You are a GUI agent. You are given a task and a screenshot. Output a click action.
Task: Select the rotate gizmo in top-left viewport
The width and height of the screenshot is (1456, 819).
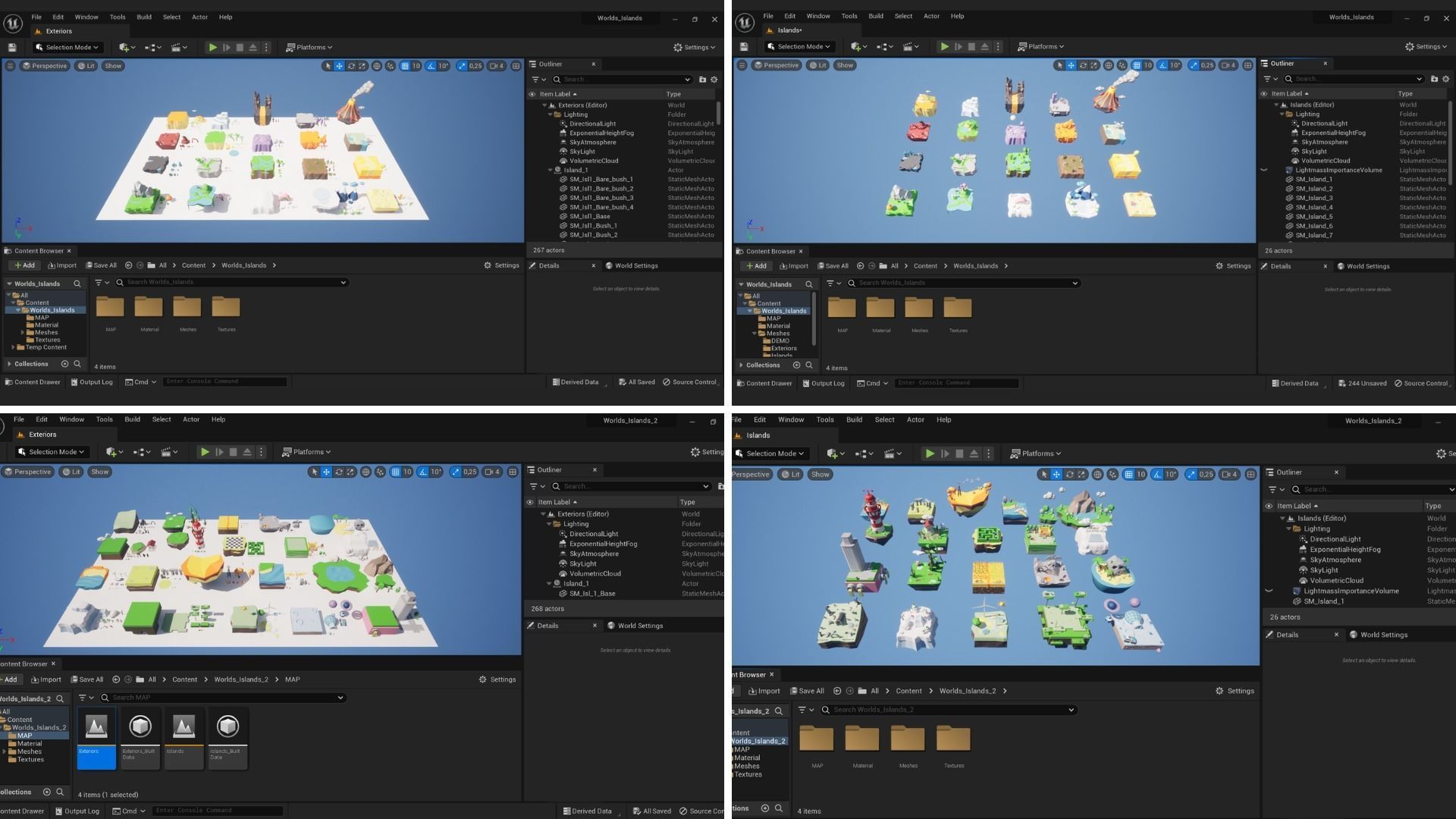tap(350, 66)
